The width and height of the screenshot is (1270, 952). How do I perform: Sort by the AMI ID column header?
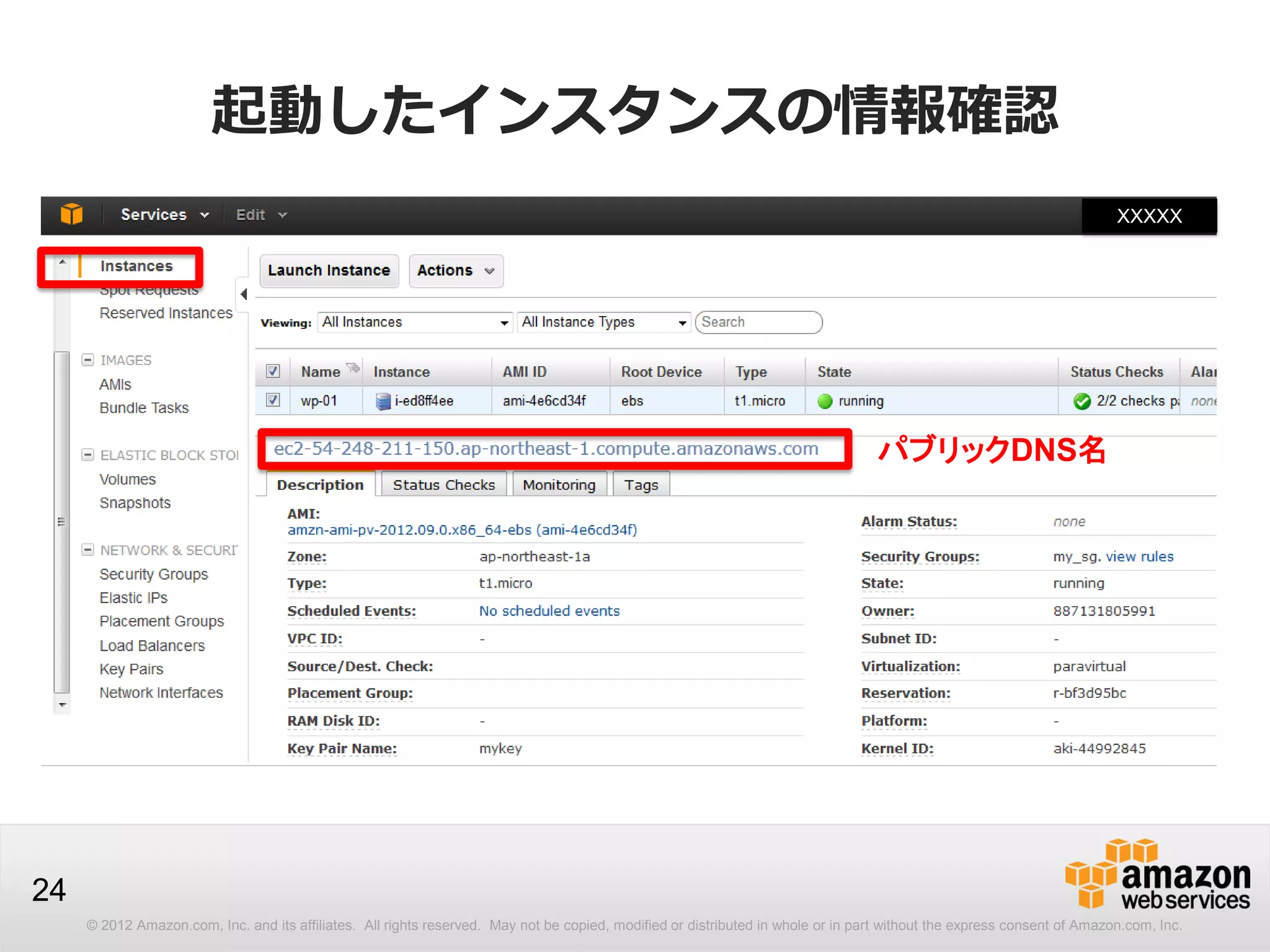coord(525,372)
